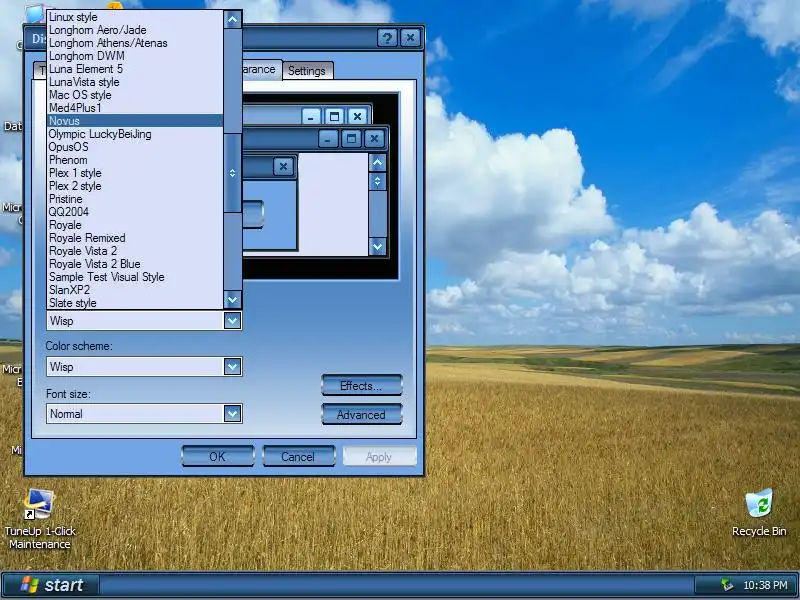Pick Pristine in the style list
The height and width of the screenshot is (600, 800).
click(135, 199)
